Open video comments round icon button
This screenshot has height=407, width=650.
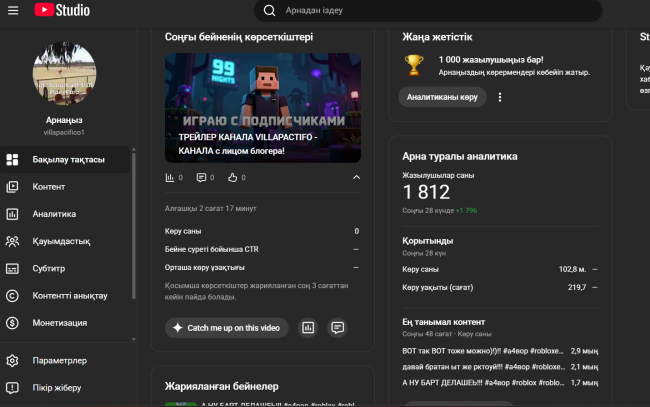coord(337,328)
